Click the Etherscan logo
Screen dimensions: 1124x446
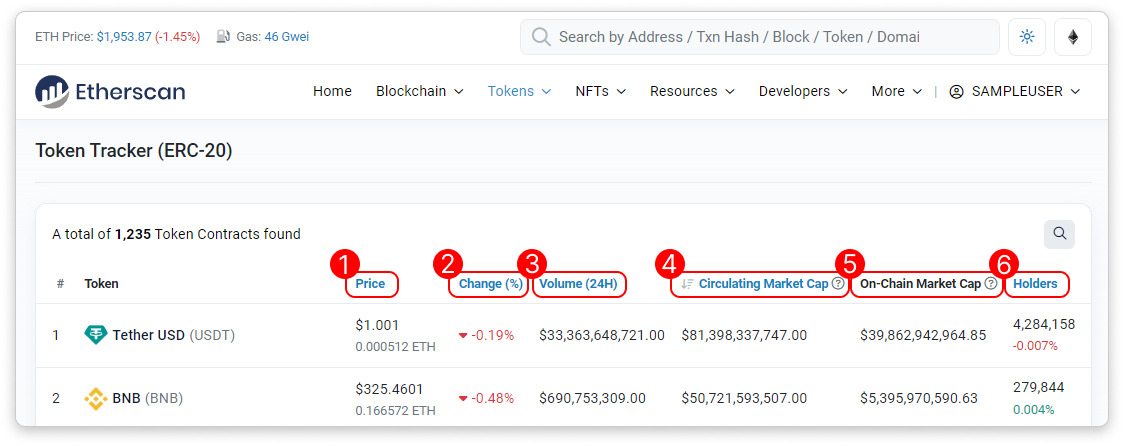110,92
